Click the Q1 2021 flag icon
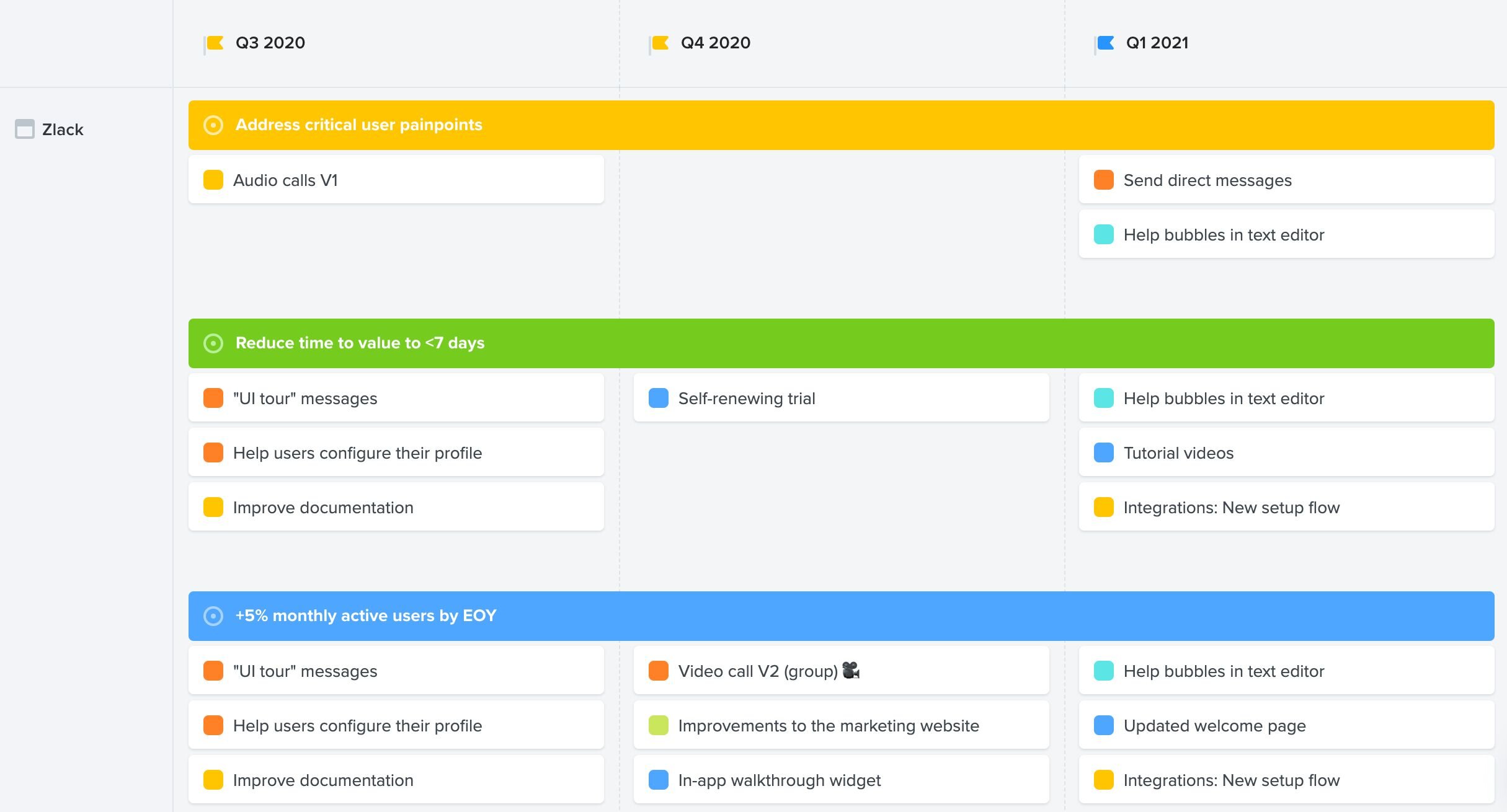This screenshot has height=812, width=1507. (x=1102, y=42)
